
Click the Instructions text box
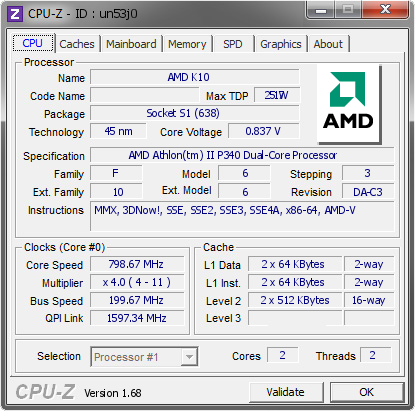coord(242,216)
